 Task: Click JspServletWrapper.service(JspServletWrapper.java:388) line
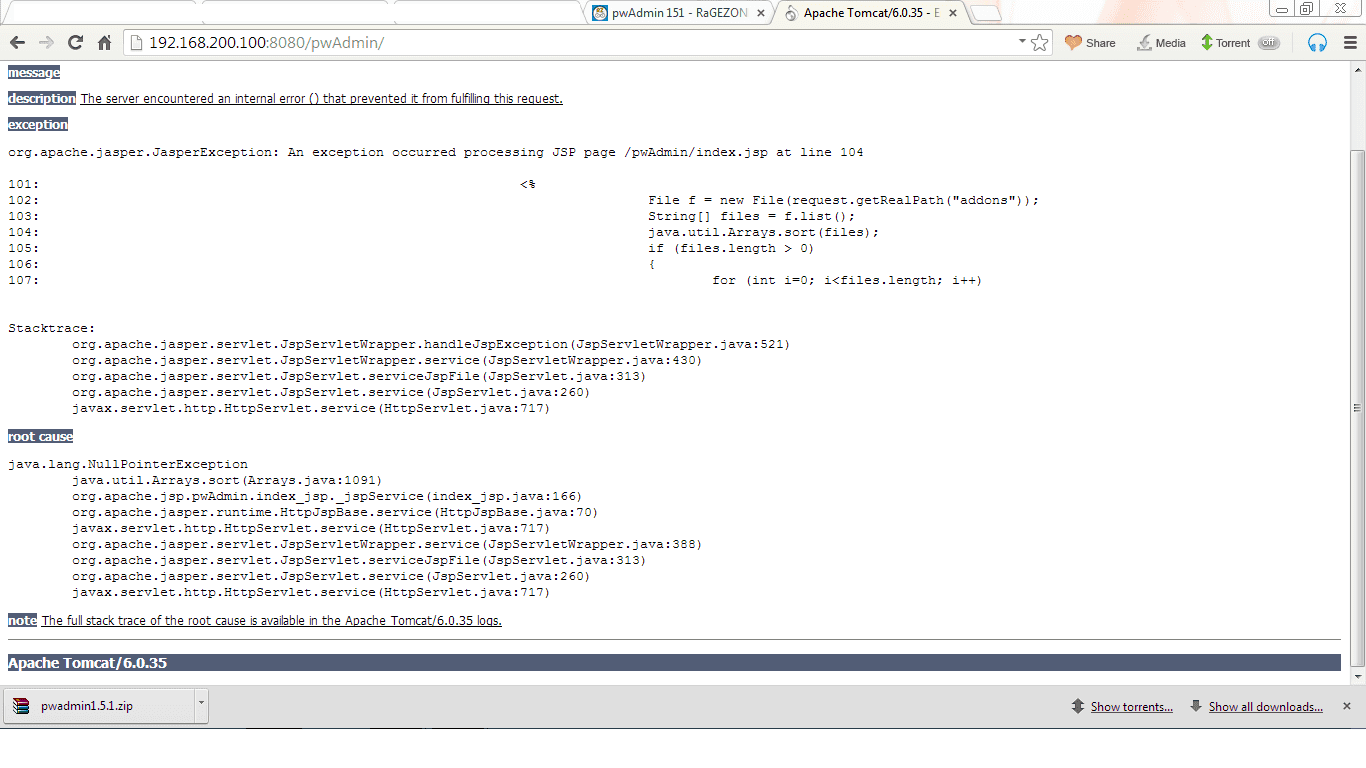387,545
